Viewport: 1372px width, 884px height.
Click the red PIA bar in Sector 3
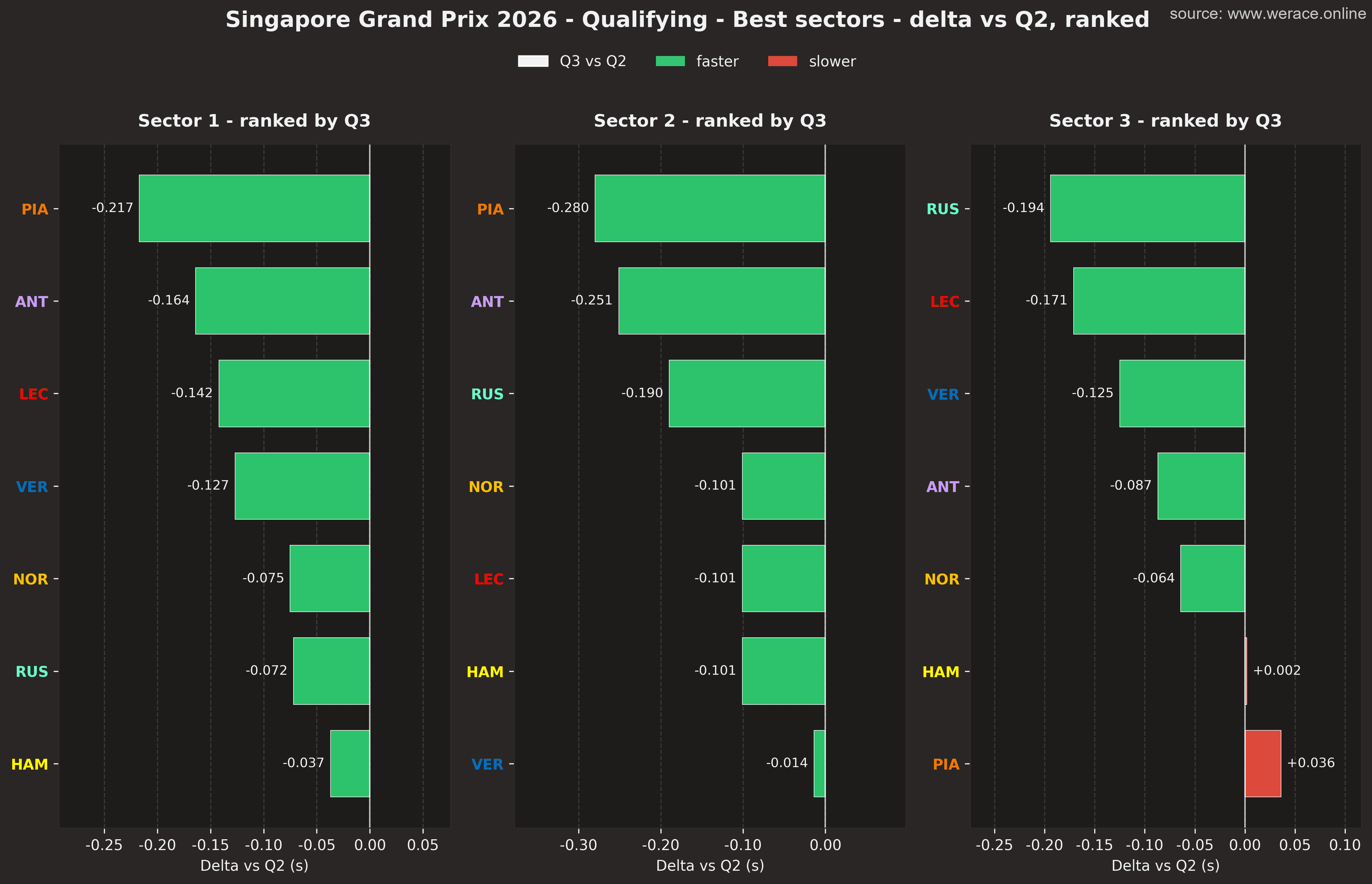tap(1263, 764)
